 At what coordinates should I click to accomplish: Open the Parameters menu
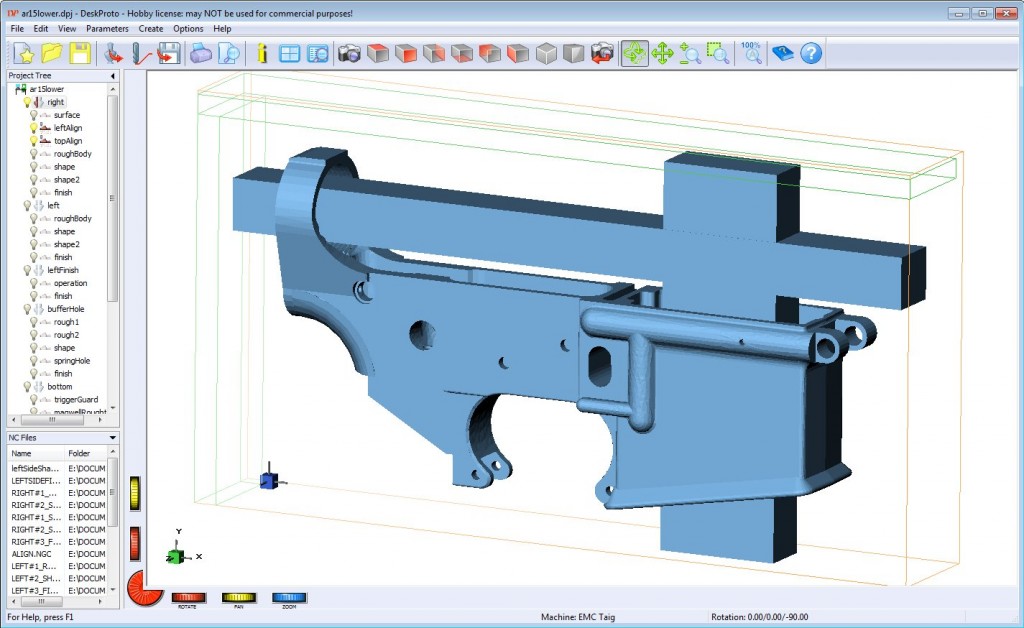point(107,29)
